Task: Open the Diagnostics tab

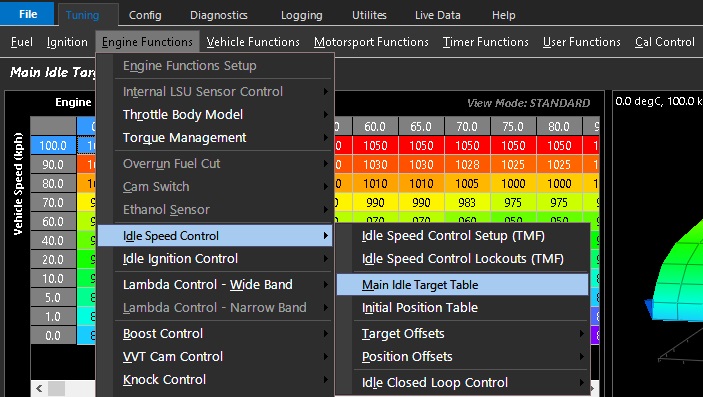Action: coord(219,15)
